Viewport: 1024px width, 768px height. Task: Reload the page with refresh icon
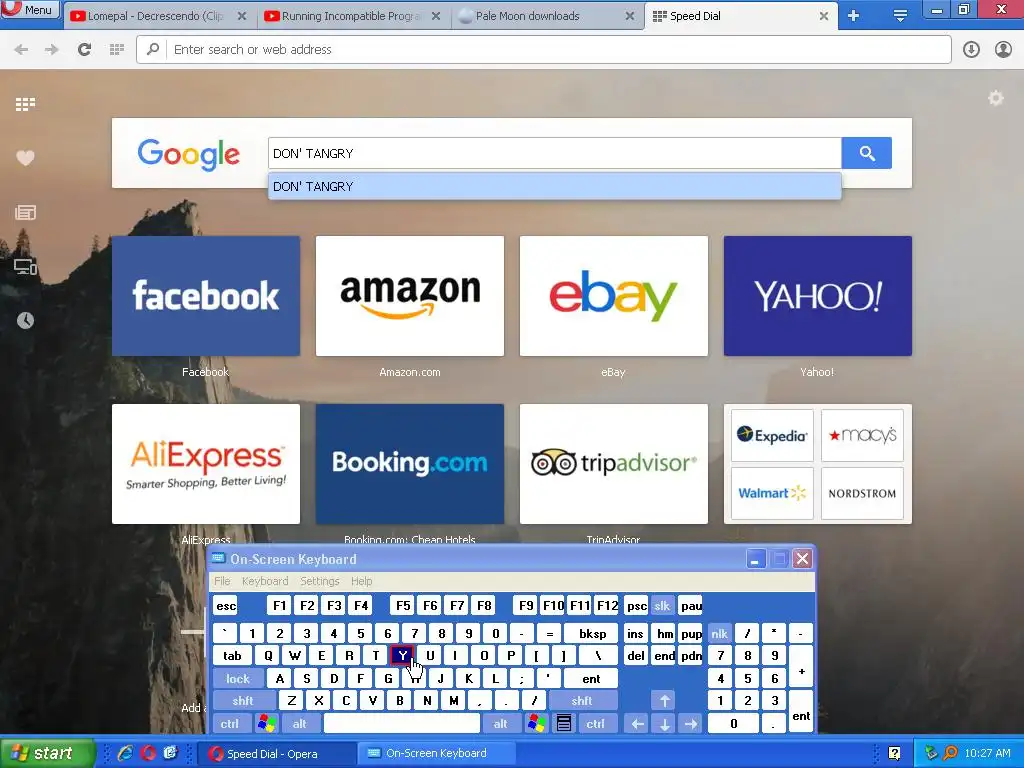click(x=84, y=50)
